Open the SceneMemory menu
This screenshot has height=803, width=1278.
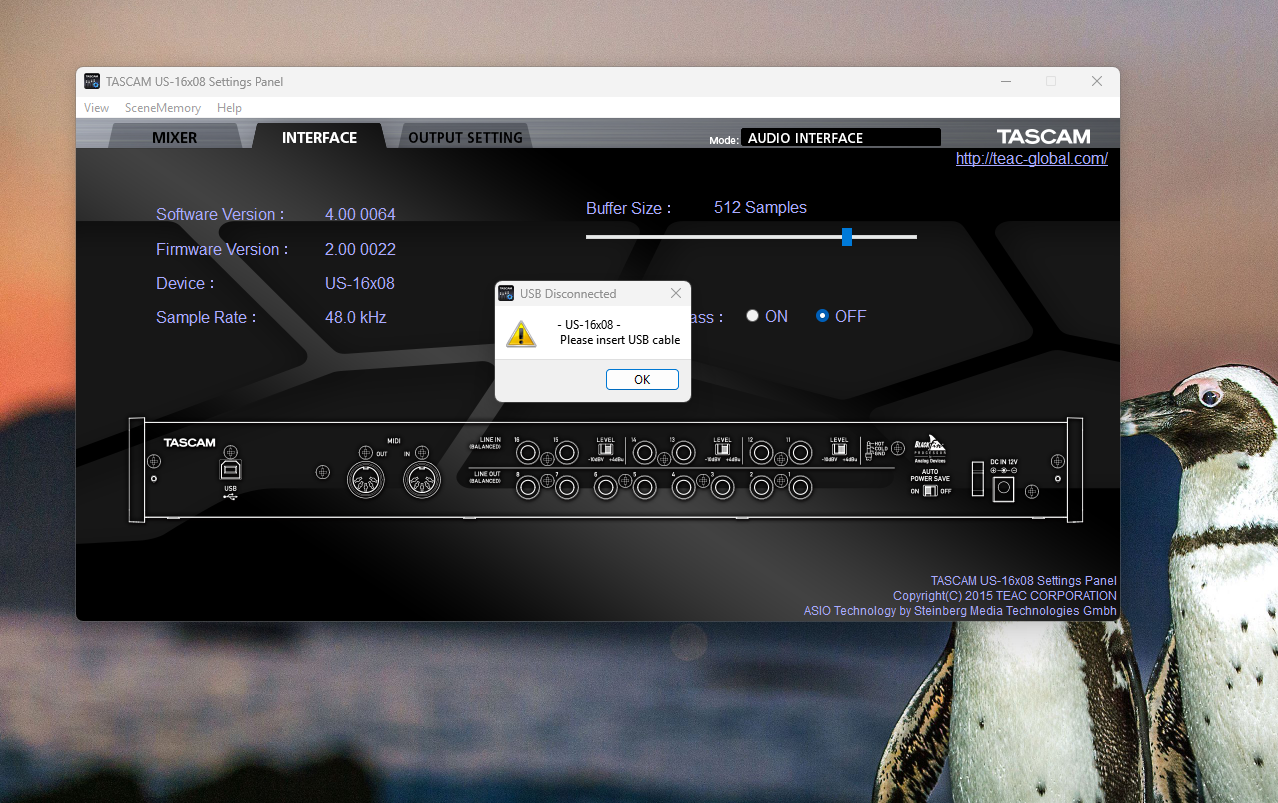163,108
